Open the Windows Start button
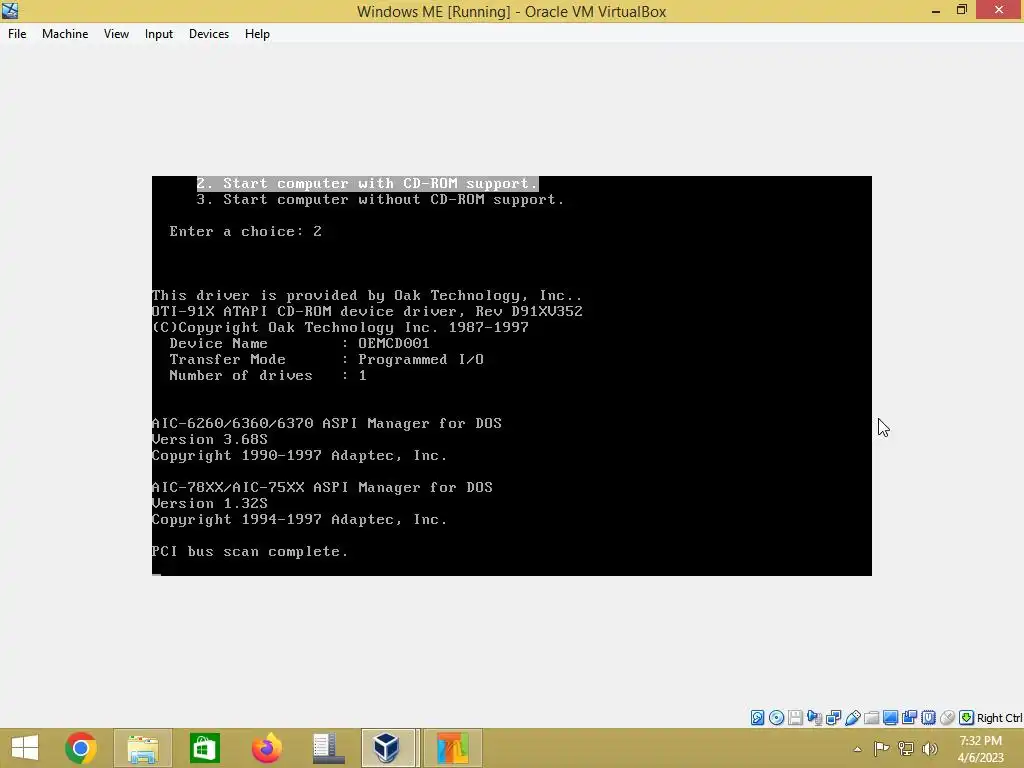 25,748
